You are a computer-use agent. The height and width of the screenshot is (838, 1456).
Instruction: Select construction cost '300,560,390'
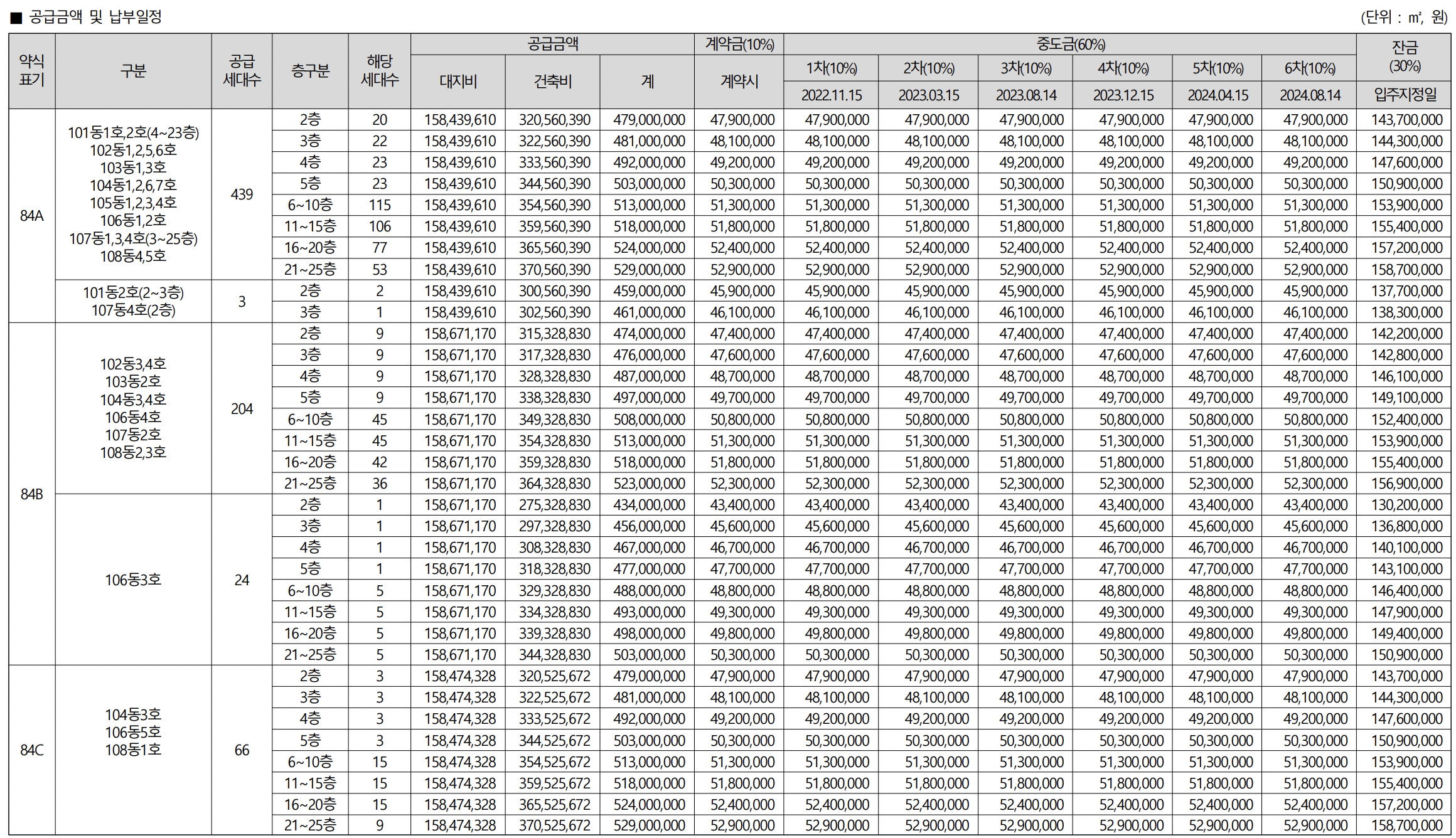point(554,291)
